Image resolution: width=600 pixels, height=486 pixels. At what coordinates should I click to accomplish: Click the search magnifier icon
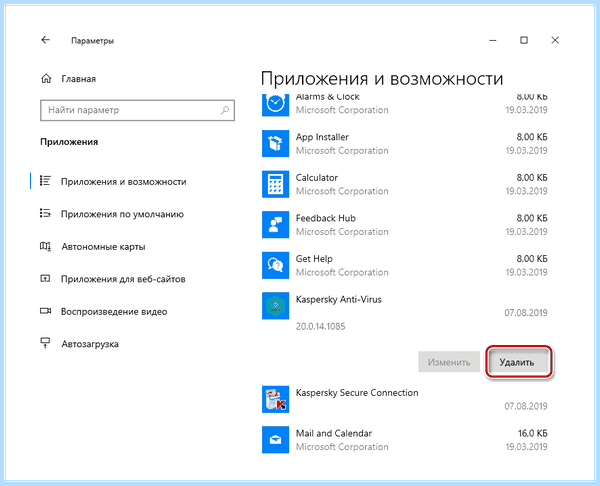(225, 110)
